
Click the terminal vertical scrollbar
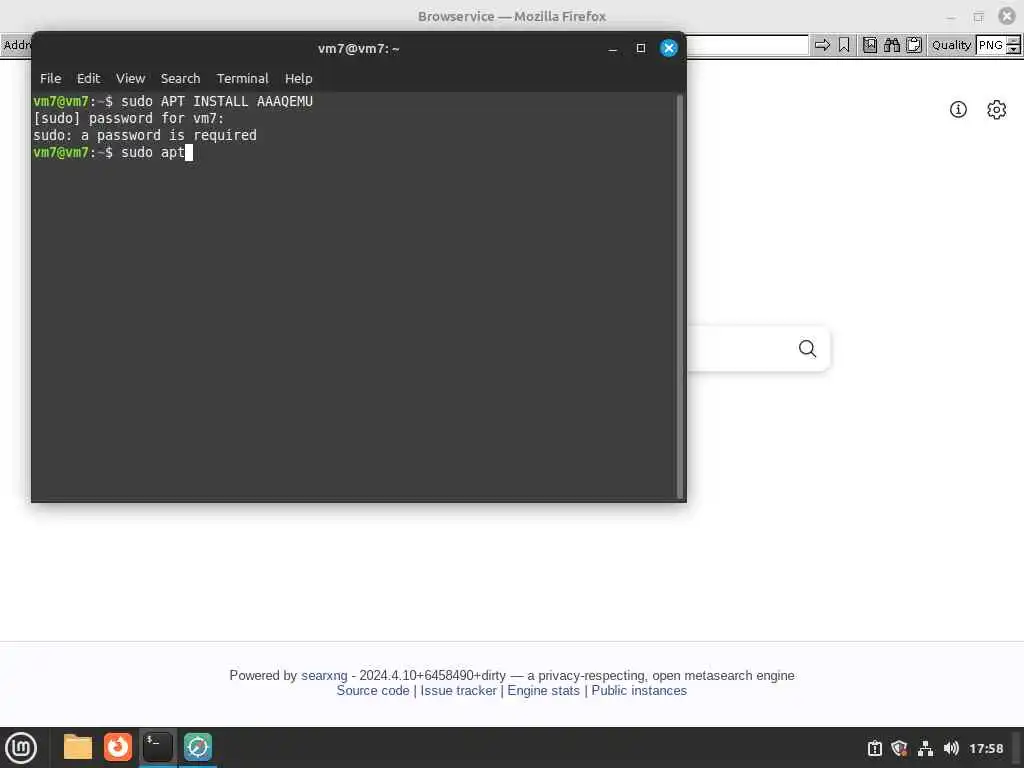click(x=679, y=296)
